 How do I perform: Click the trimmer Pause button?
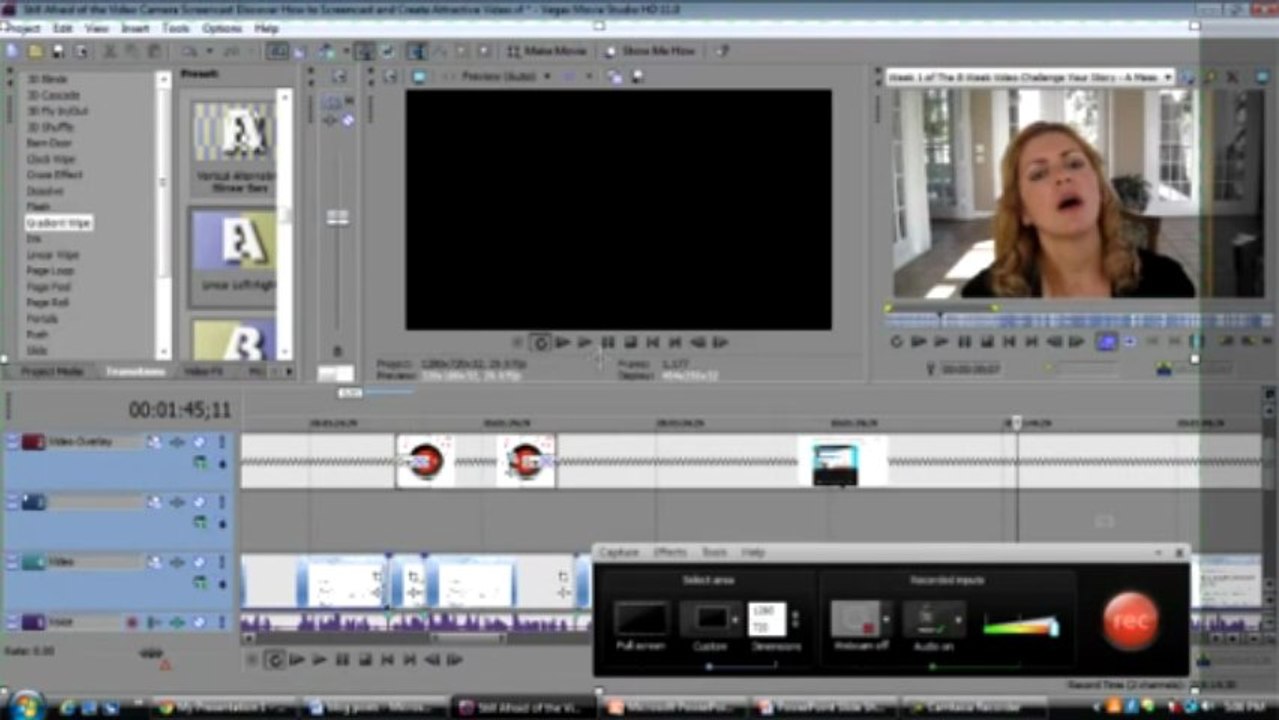(x=964, y=342)
